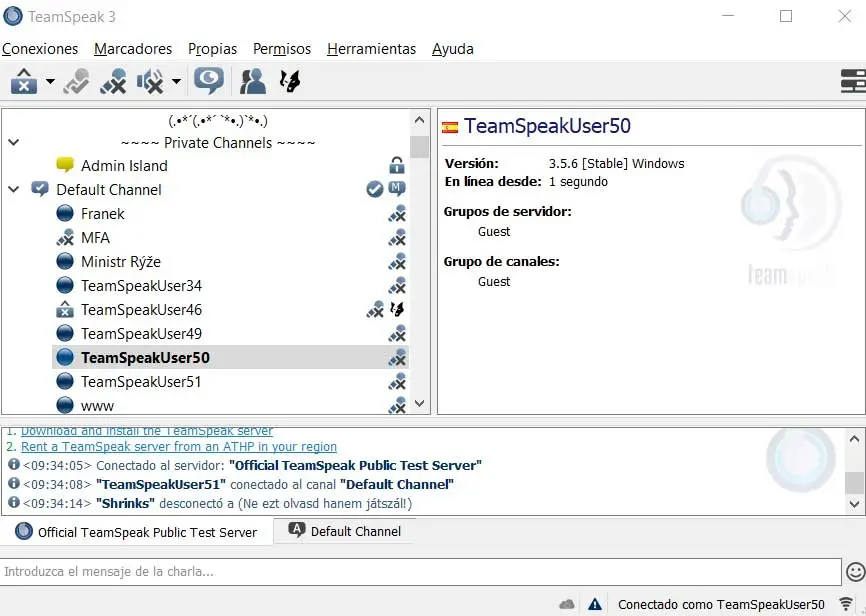Focus the chat message input field

421,572
